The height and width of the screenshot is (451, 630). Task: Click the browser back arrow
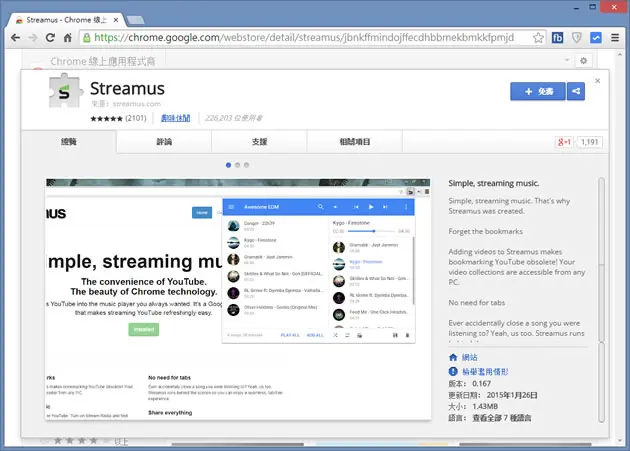point(15,38)
